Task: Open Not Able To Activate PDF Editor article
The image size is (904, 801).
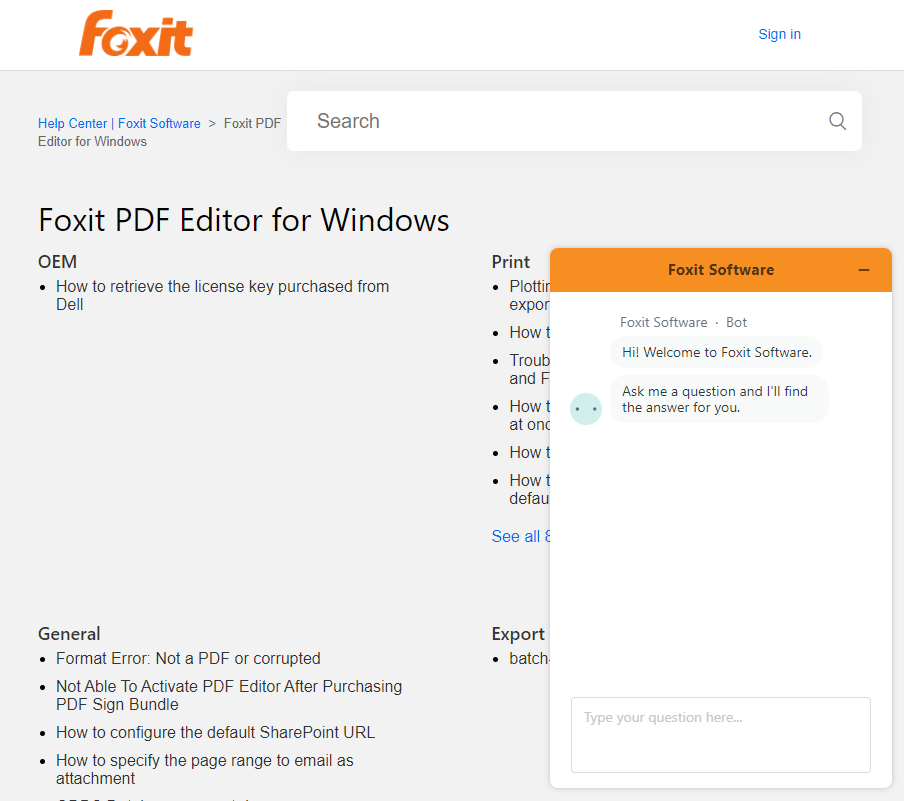Action: pyautogui.click(x=229, y=695)
